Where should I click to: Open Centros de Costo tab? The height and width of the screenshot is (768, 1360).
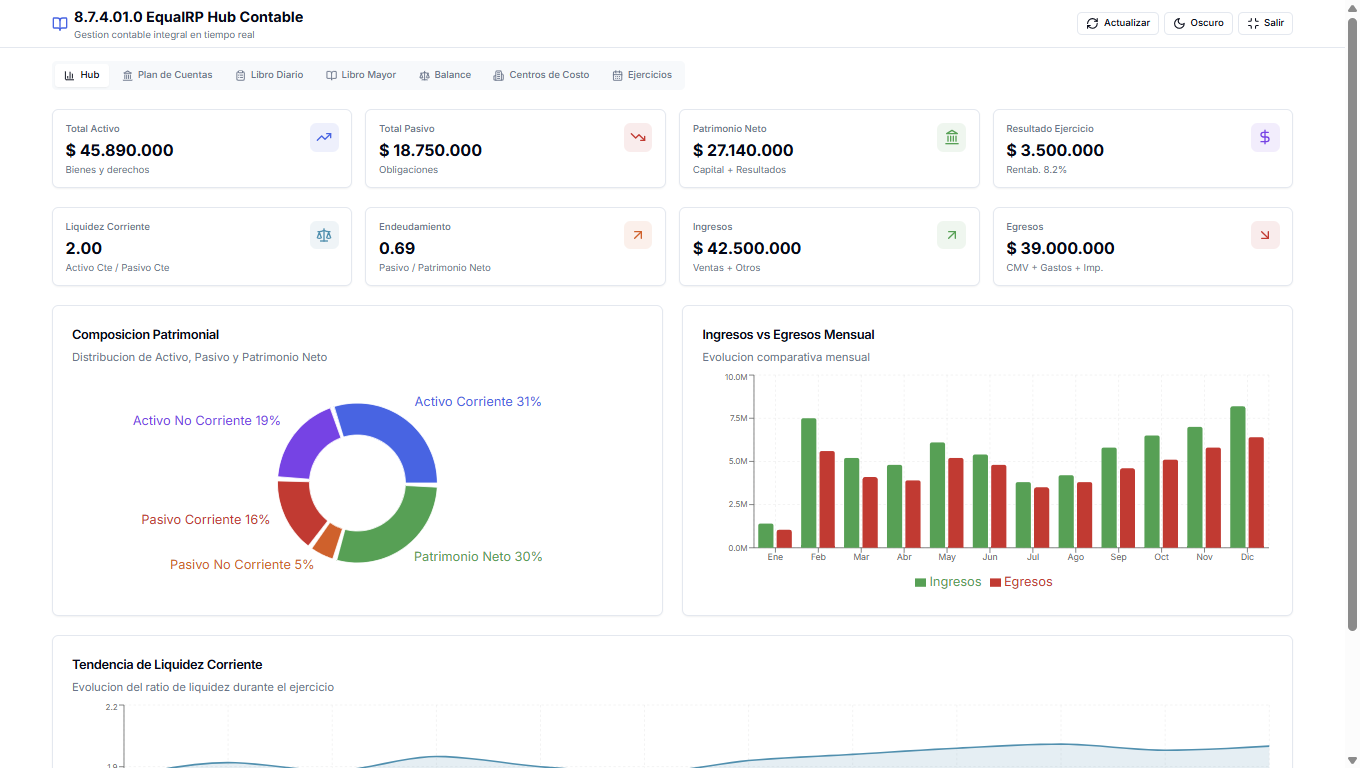(x=541, y=75)
